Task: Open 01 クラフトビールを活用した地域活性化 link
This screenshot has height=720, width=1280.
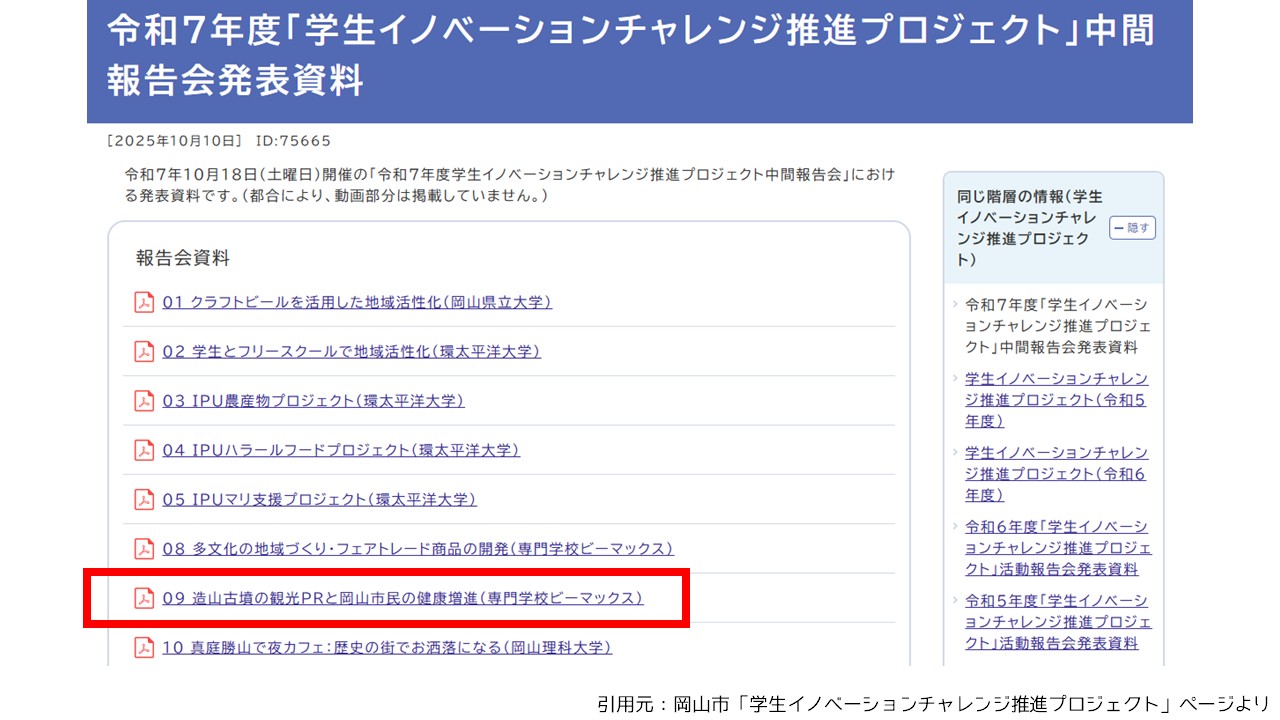Action: tap(357, 302)
